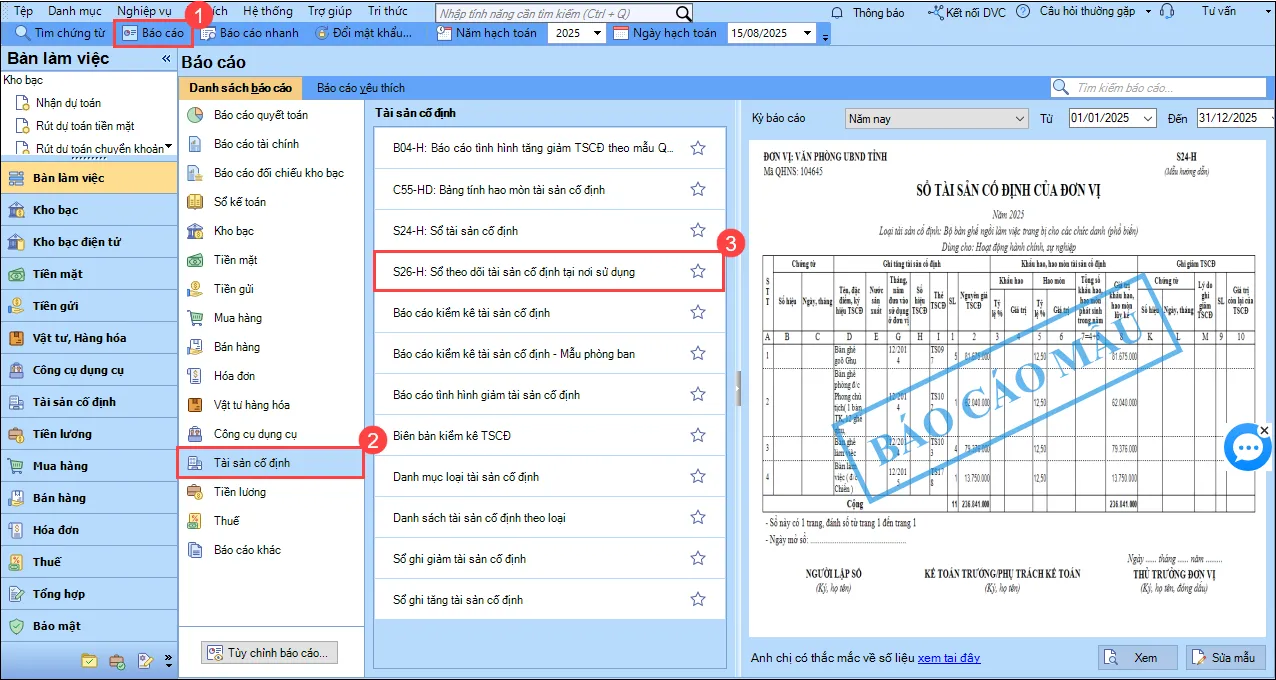This screenshot has width=1276, height=680.
Task: Open the Kỳ báo cáo dropdown showing Năm nay
Action: click(x=1018, y=118)
